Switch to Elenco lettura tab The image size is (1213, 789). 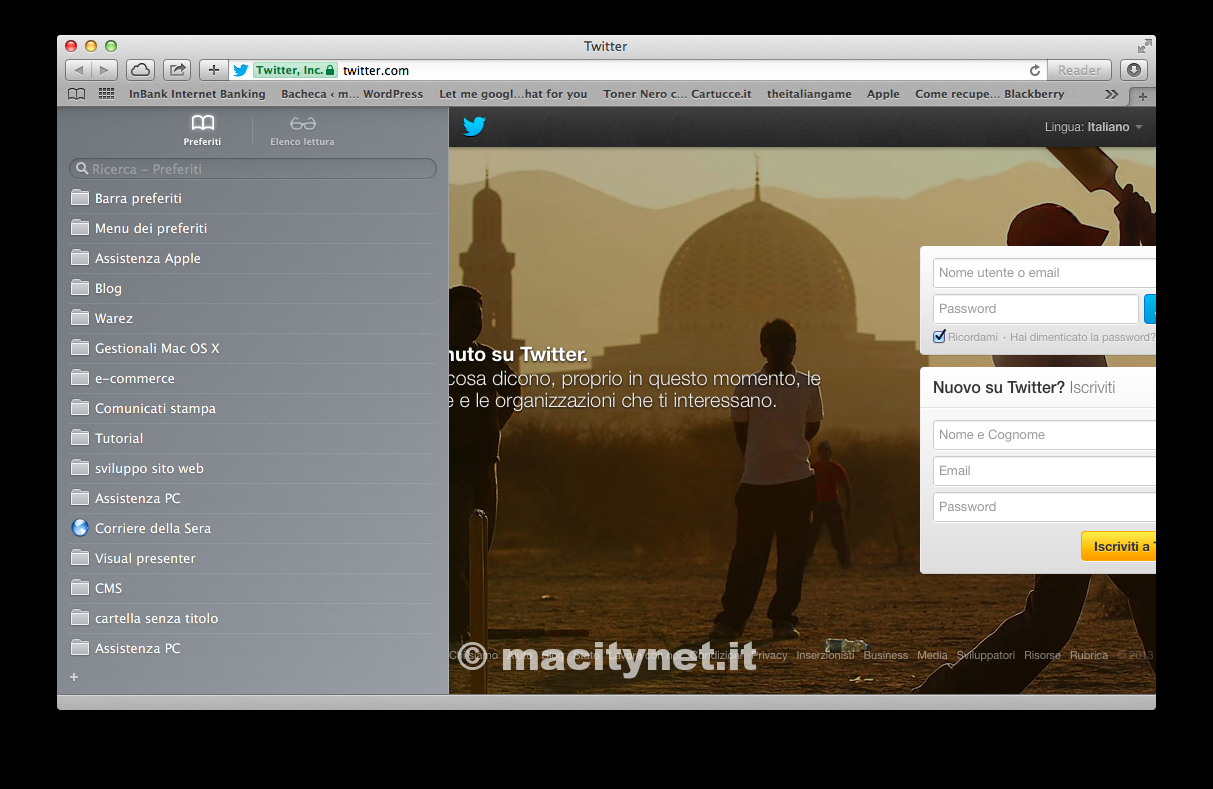tap(302, 130)
